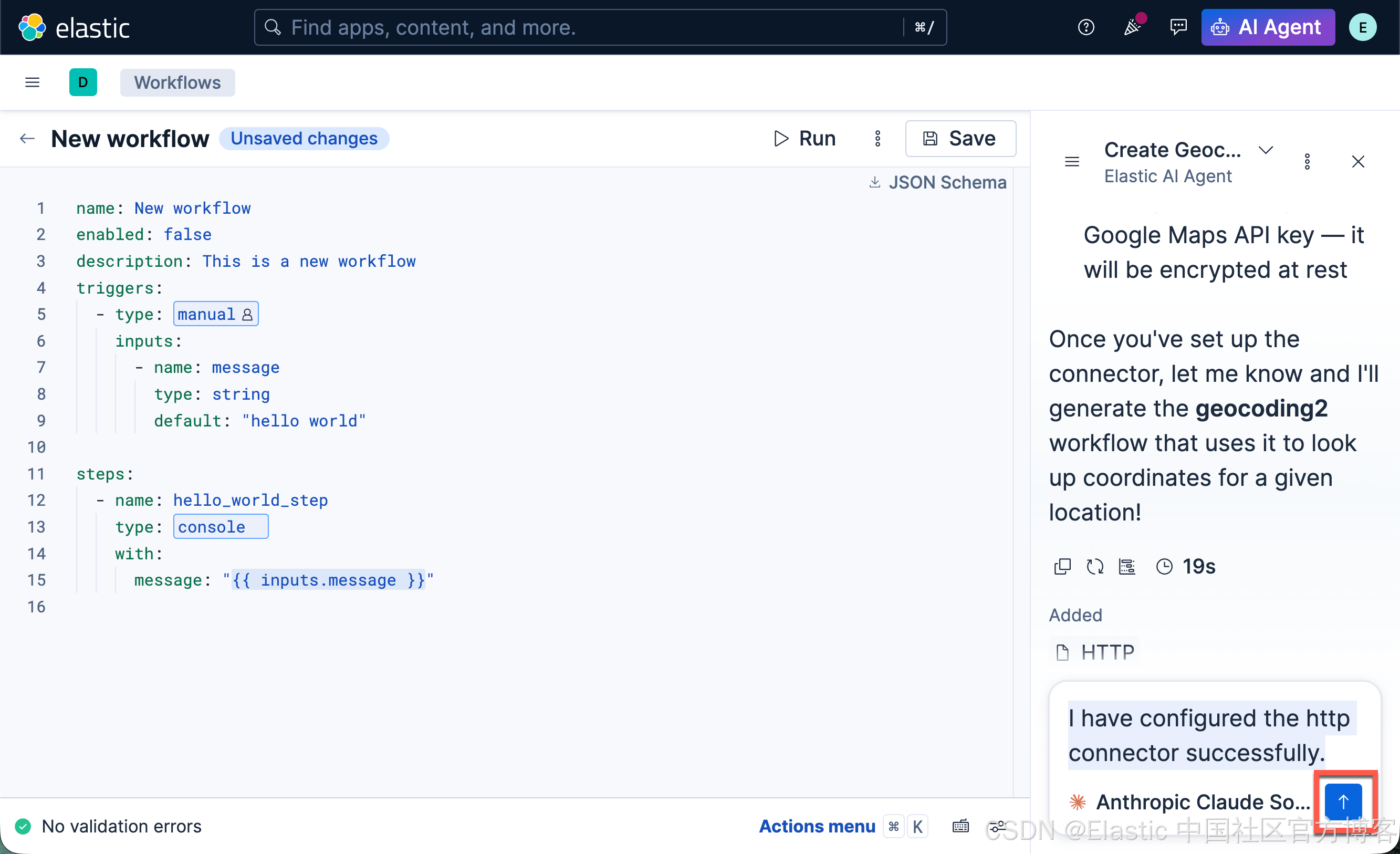Open Actions menu

click(x=817, y=826)
